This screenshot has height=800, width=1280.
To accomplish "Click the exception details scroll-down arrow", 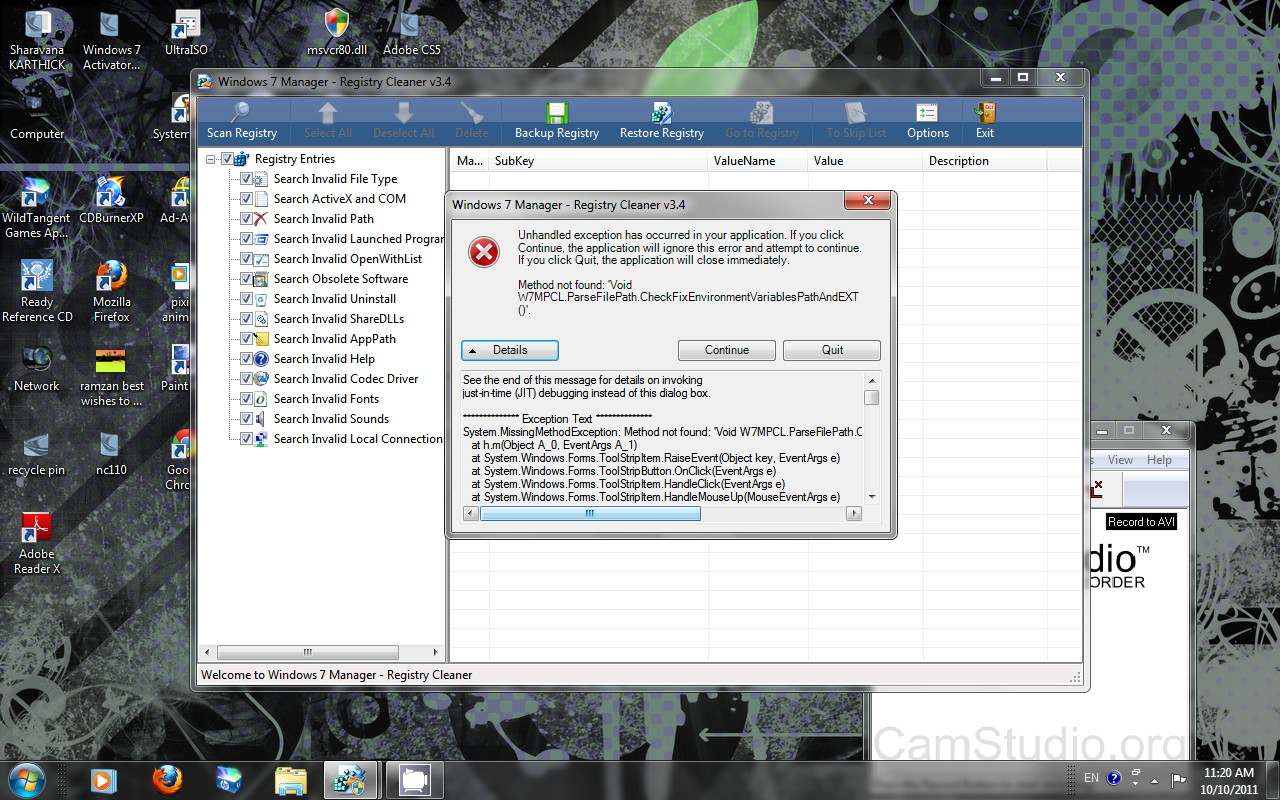I will pos(872,497).
